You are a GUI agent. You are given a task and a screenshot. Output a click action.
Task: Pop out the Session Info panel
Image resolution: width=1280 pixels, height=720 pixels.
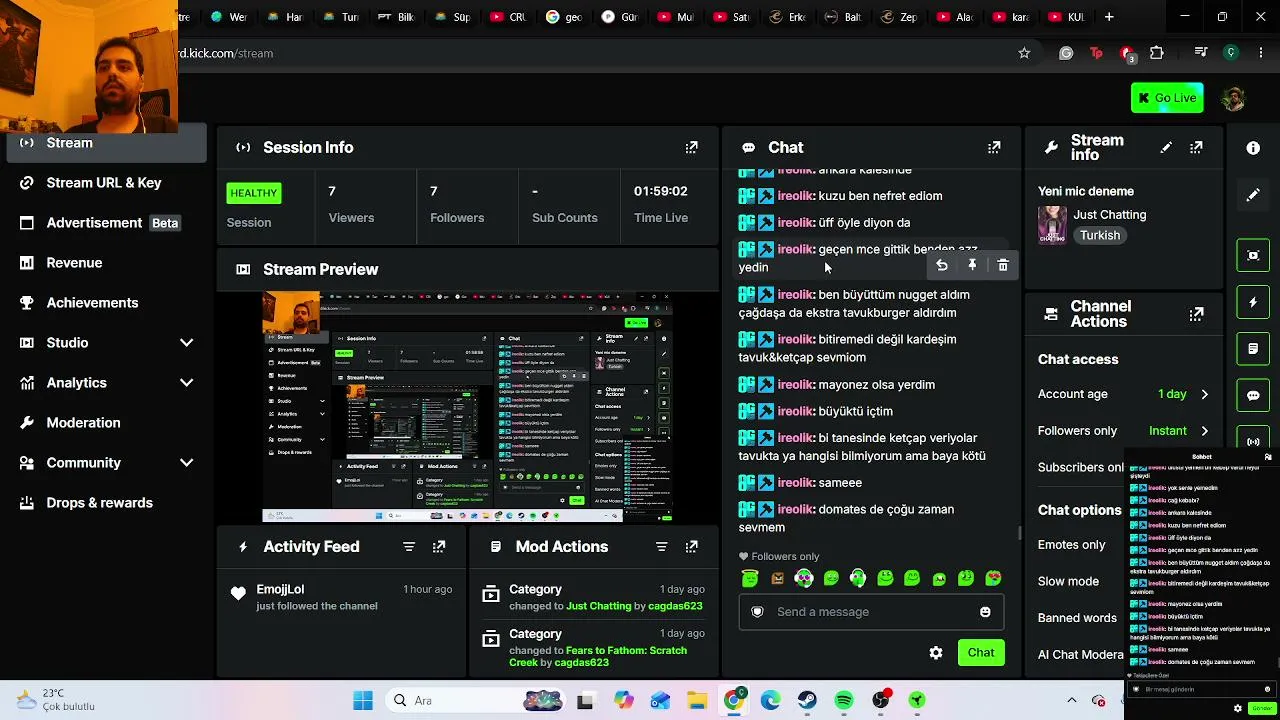pyautogui.click(x=691, y=147)
